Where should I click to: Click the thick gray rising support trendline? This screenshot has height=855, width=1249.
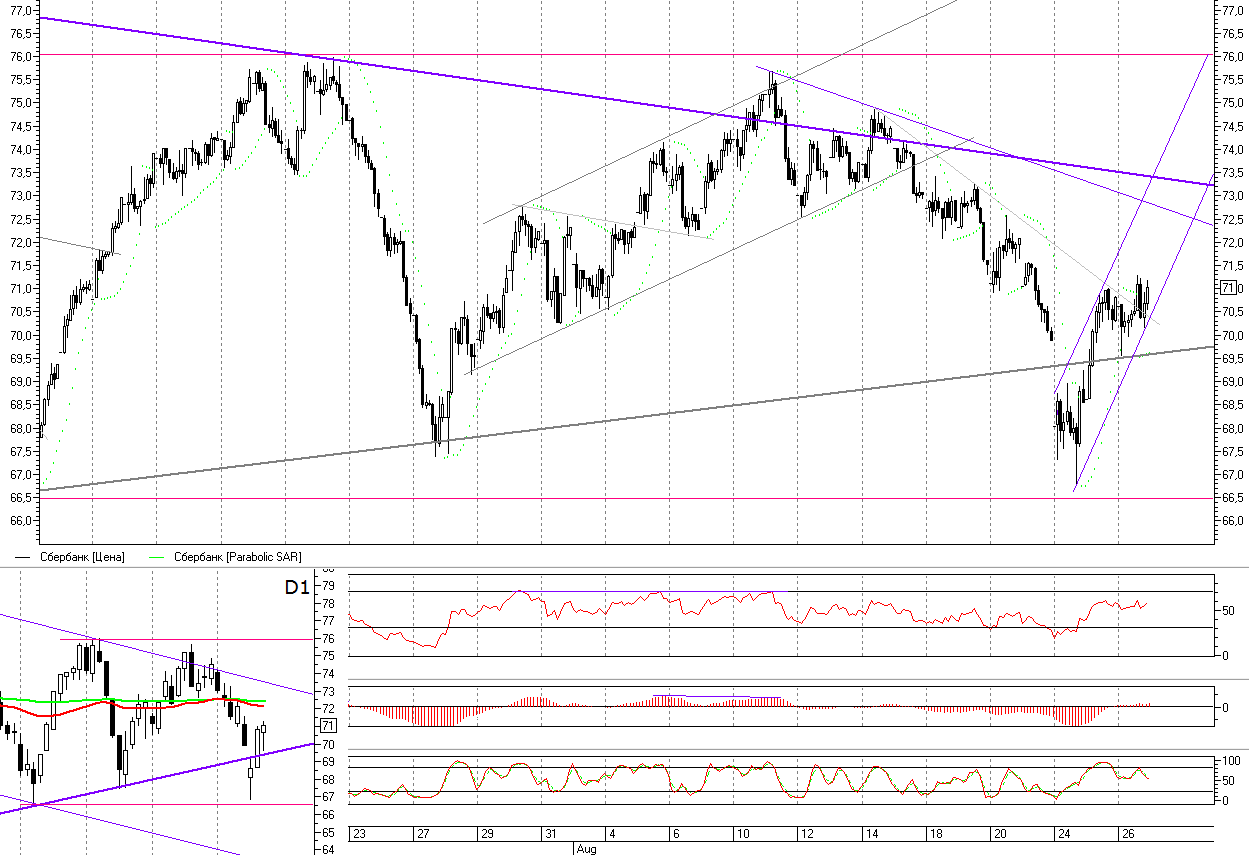click(700, 407)
